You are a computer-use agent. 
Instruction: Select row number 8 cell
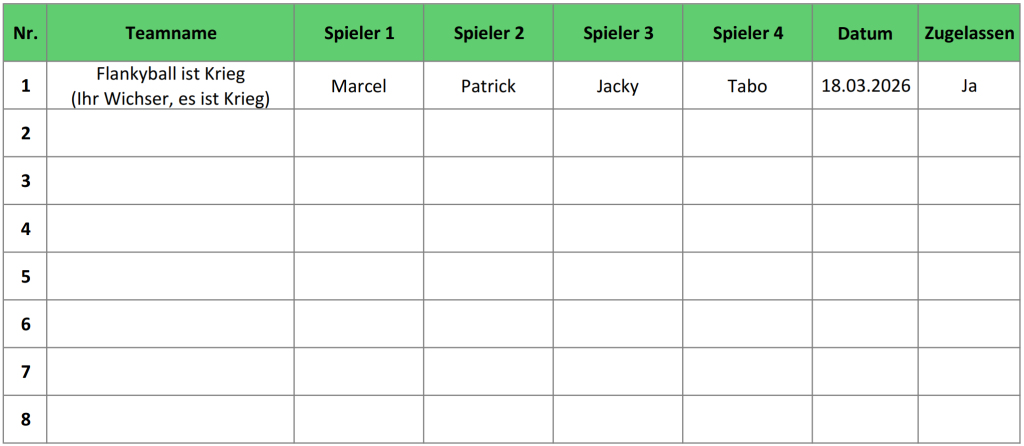tap(25, 419)
